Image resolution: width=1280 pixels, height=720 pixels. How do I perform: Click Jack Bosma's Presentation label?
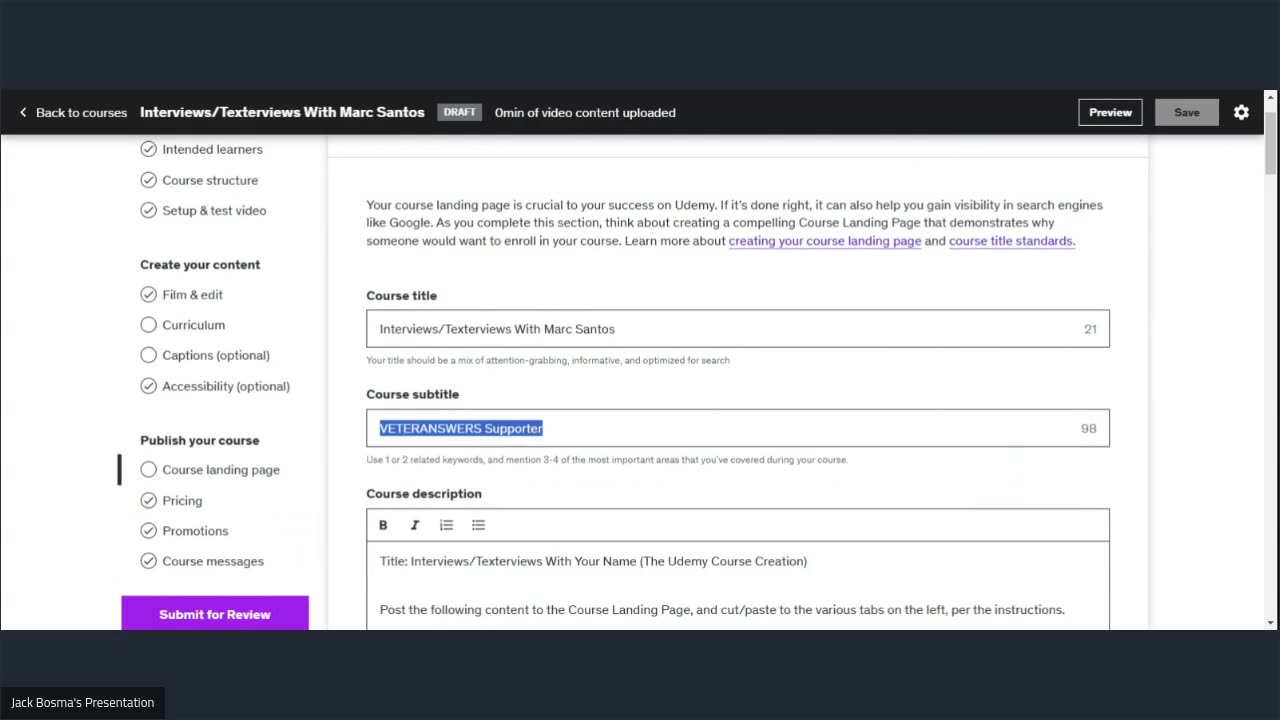coord(83,703)
